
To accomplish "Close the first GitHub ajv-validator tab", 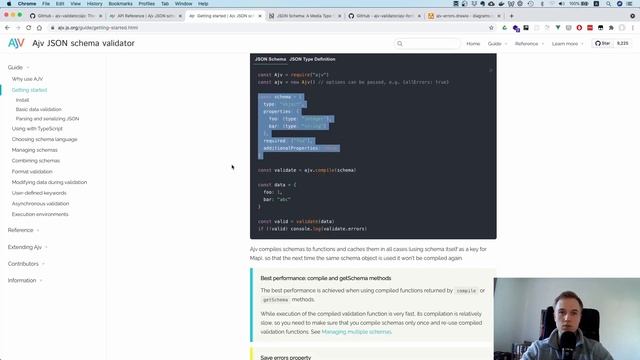I will point(100,16).
